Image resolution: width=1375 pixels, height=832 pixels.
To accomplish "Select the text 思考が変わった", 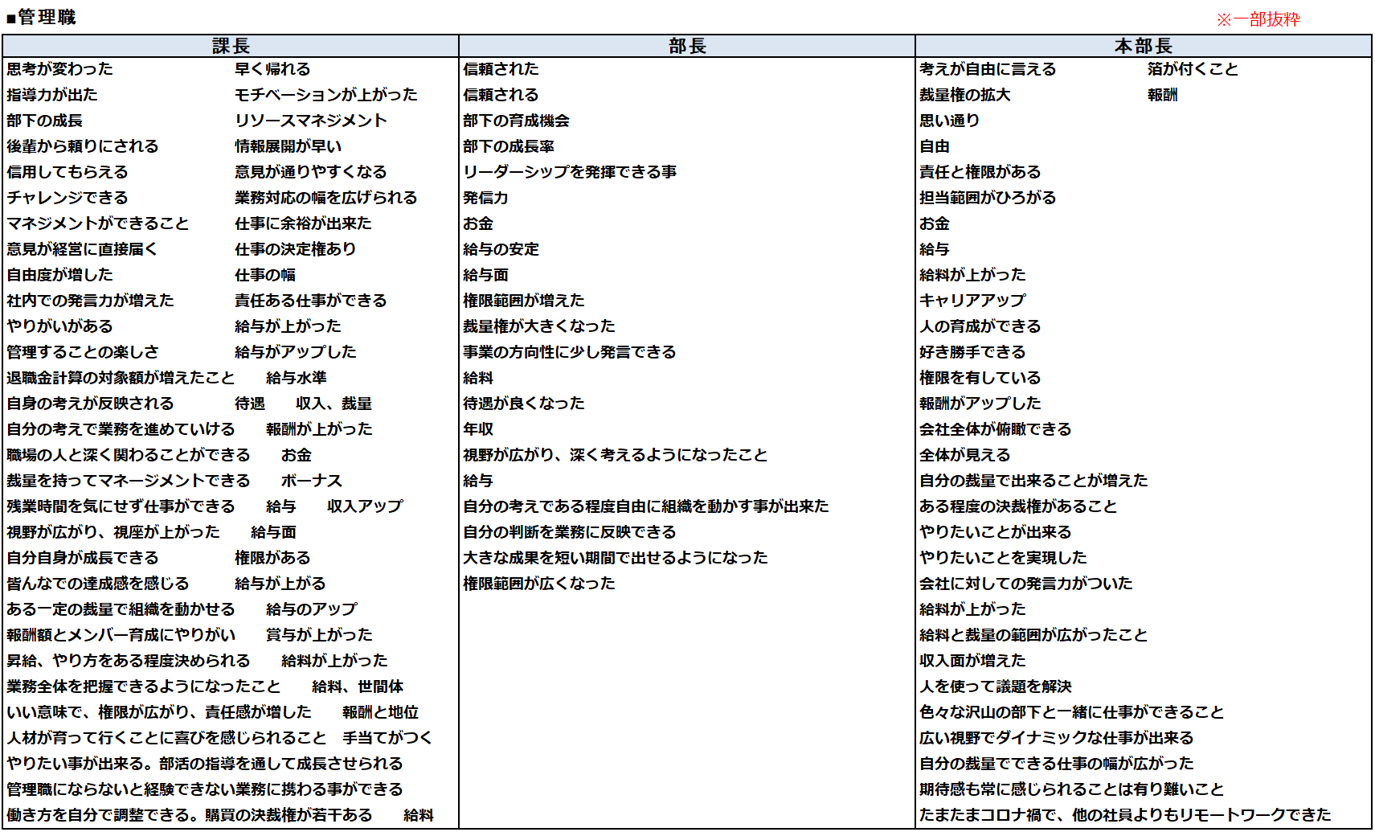I will 60,70.
